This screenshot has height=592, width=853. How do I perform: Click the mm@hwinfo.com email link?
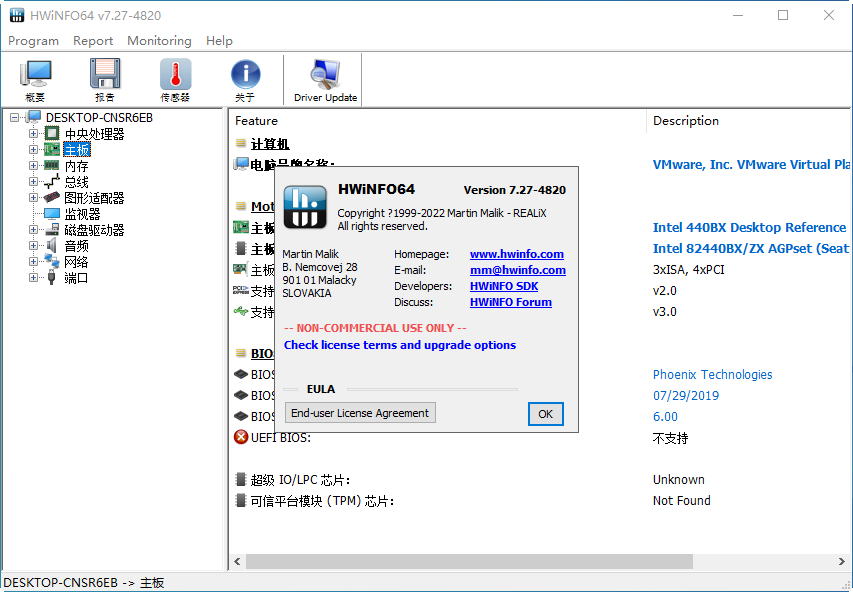517,270
